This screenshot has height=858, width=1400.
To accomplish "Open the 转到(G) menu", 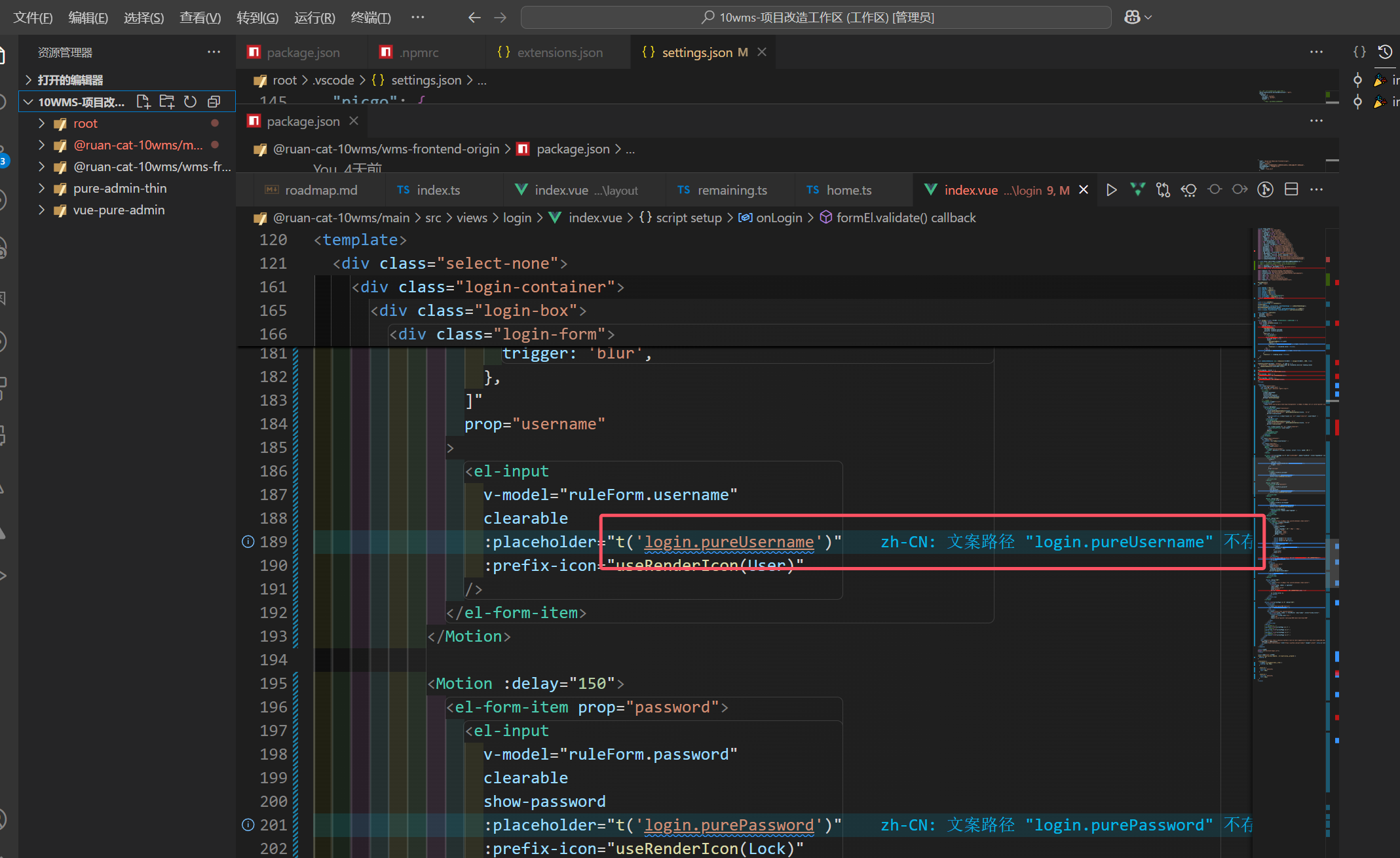I will (x=257, y=18).
